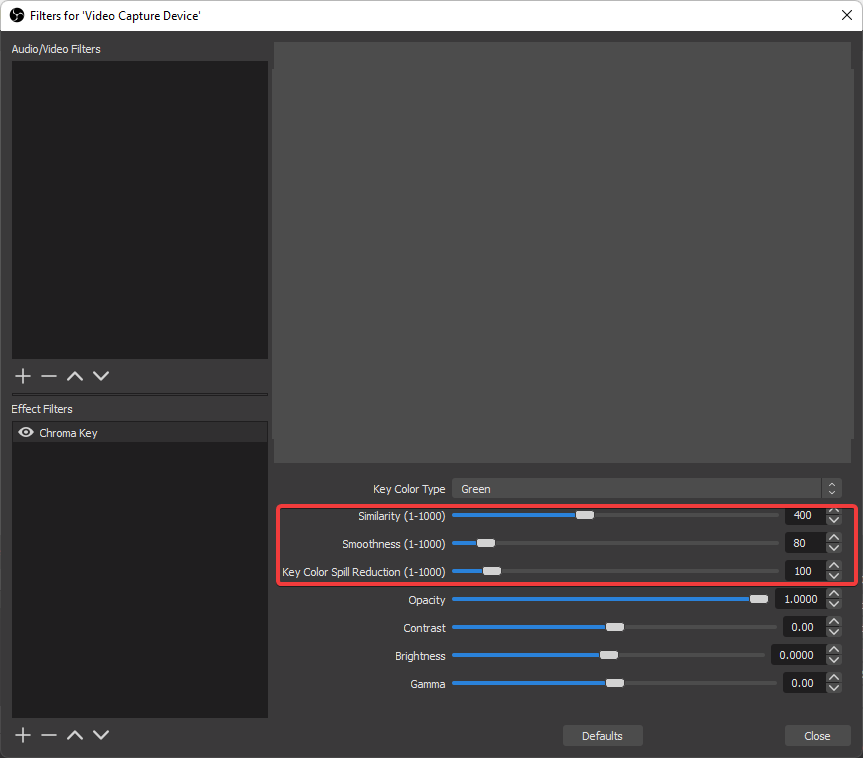This screenshot has width=863, height=758.
Task: Decrease Smoothness value with down stepper
Action: click(x=834, y=548)
